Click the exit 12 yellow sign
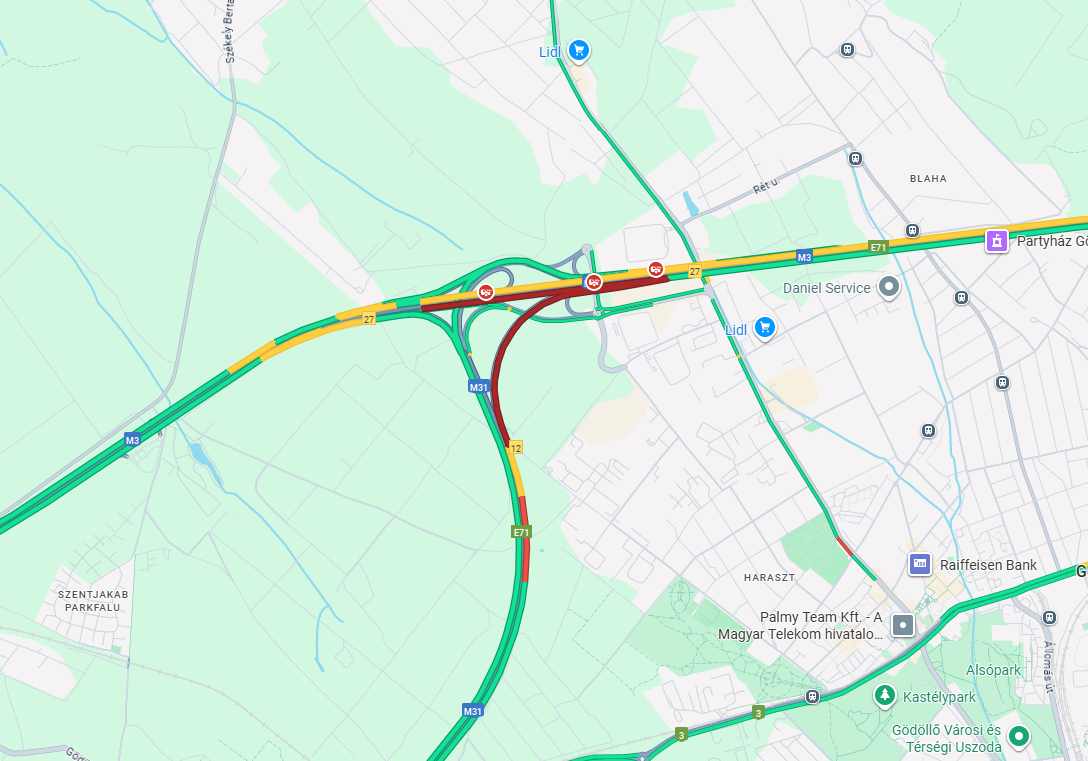Viewport: 1088px width, 761px height. click(x=515, y=448)
